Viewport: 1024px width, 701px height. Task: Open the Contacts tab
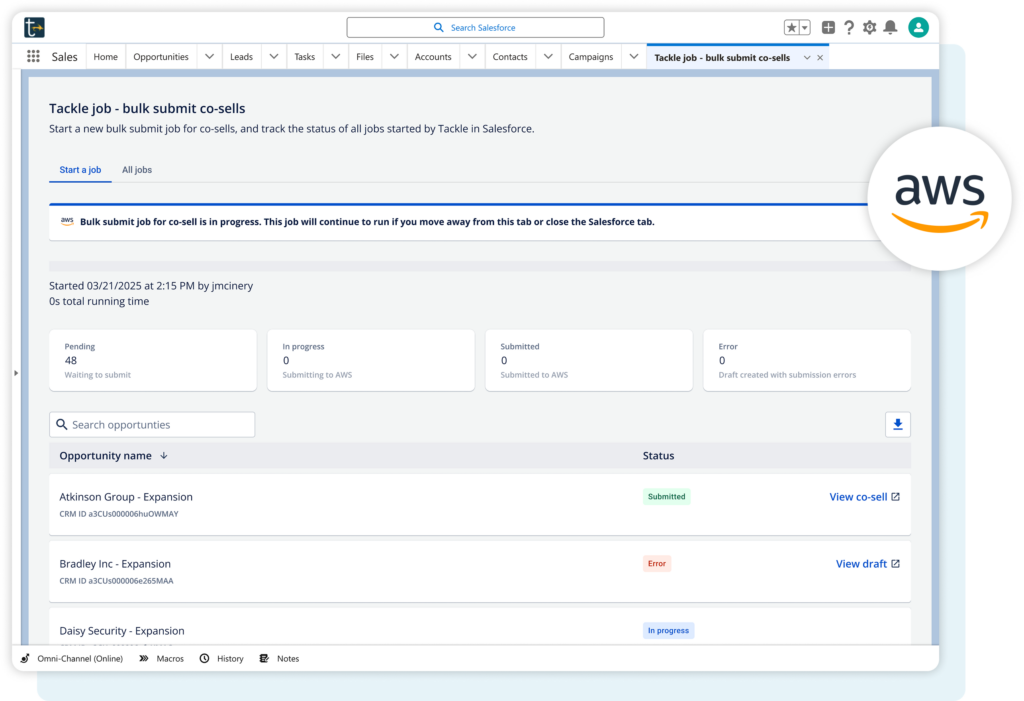coord(510,57)
